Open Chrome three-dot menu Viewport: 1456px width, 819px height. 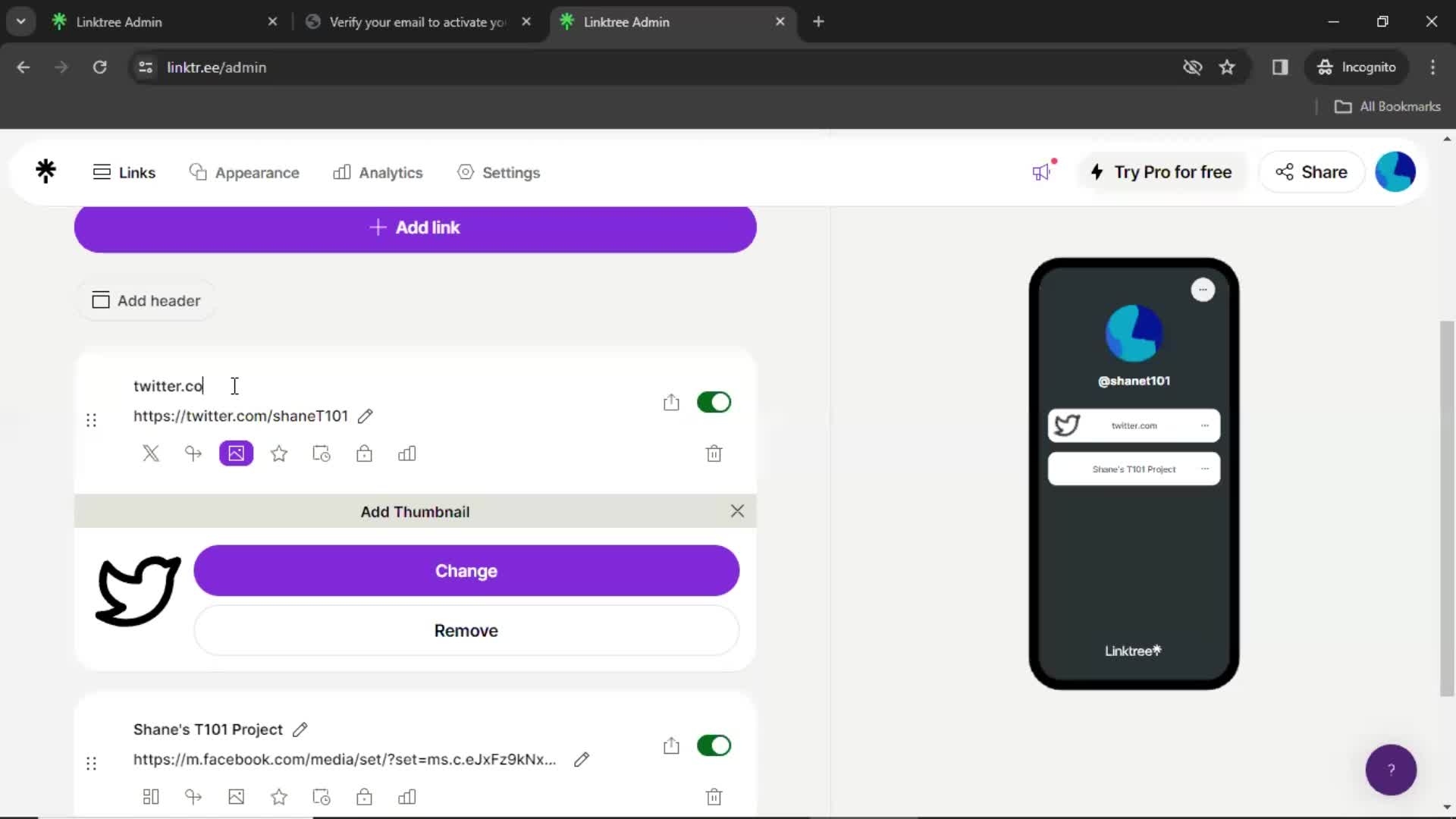click(x=1432, y=67)
